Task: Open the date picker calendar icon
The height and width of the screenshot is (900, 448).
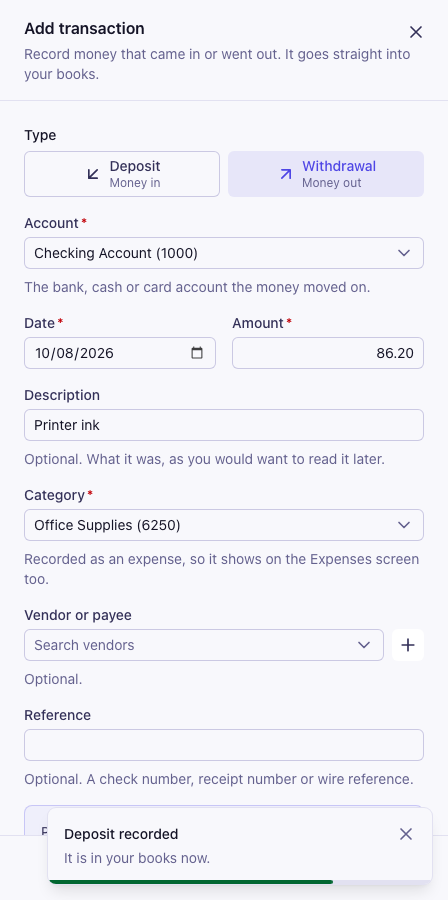Action: point(197,353)
